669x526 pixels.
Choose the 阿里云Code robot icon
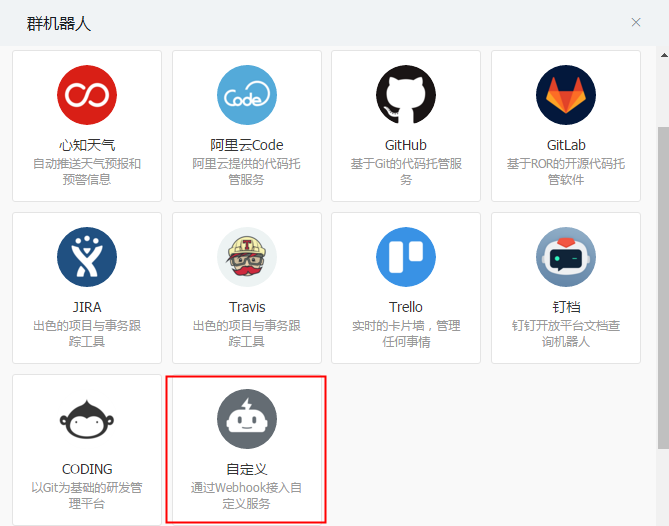[x=247, y=95]
